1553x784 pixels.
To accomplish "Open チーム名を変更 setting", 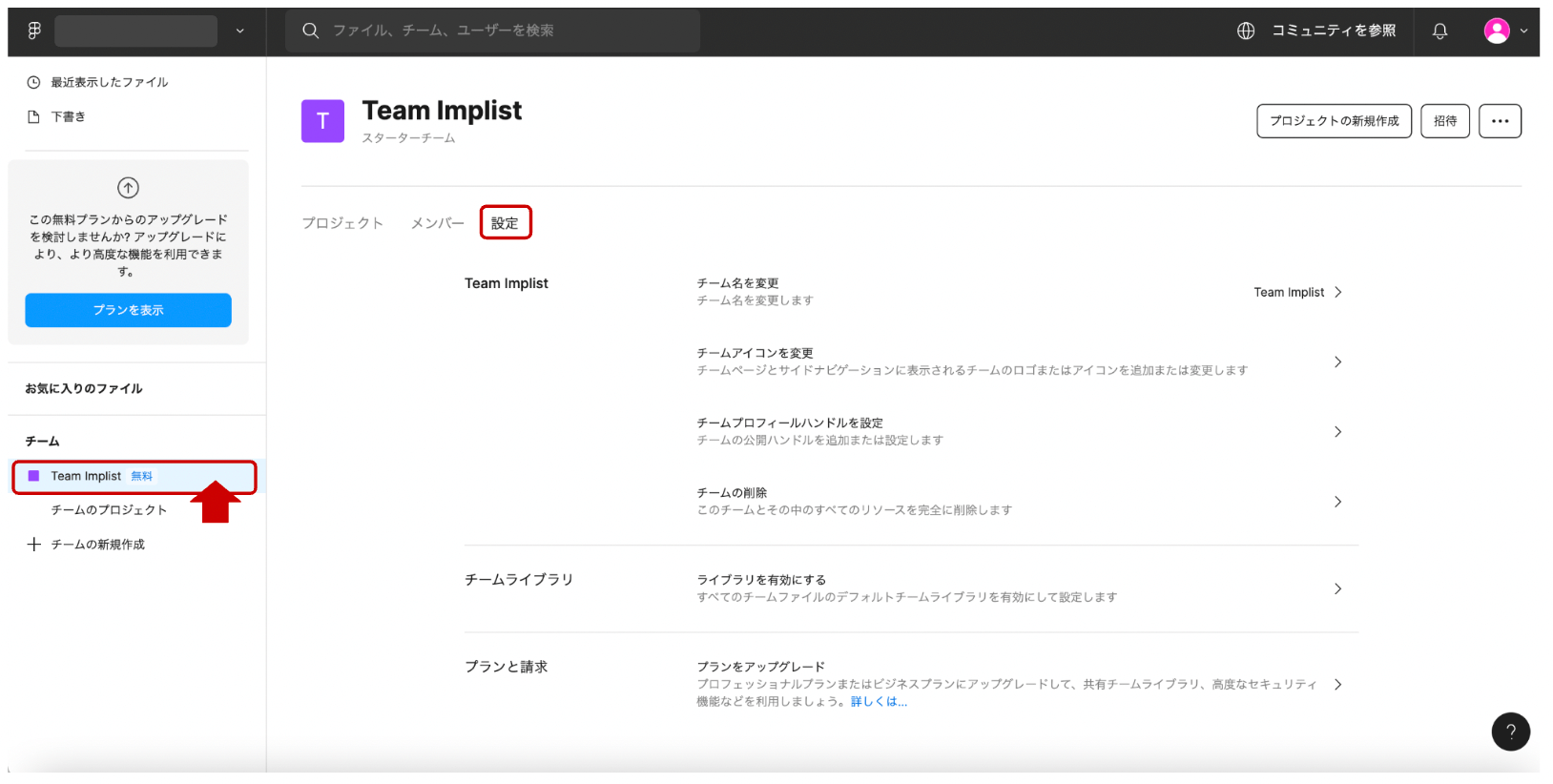I will pos(737,283).
